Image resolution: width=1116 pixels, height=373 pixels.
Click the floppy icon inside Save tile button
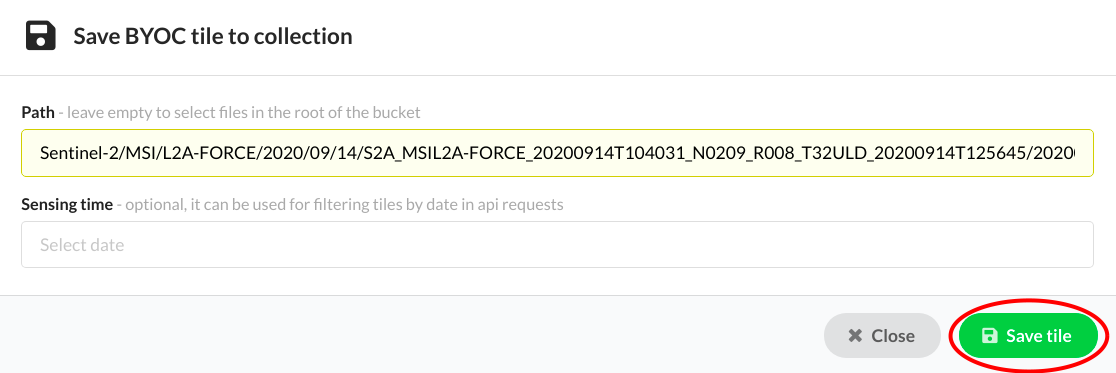[x=989, y=335]
